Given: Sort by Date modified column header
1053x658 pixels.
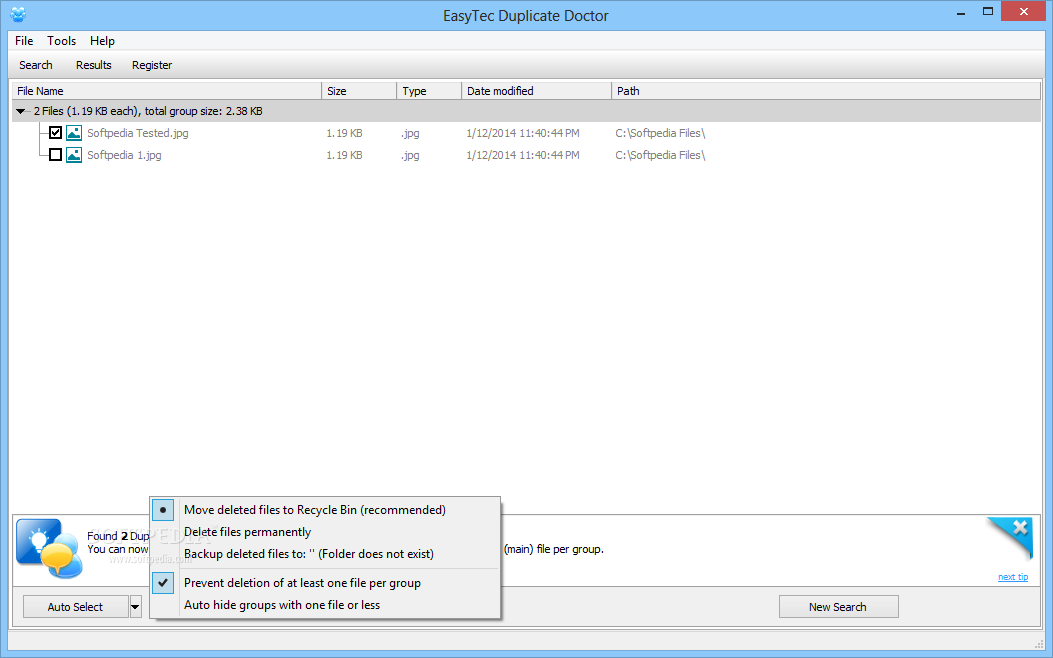Looking at the screenshot, I should (x=537, y=91).
